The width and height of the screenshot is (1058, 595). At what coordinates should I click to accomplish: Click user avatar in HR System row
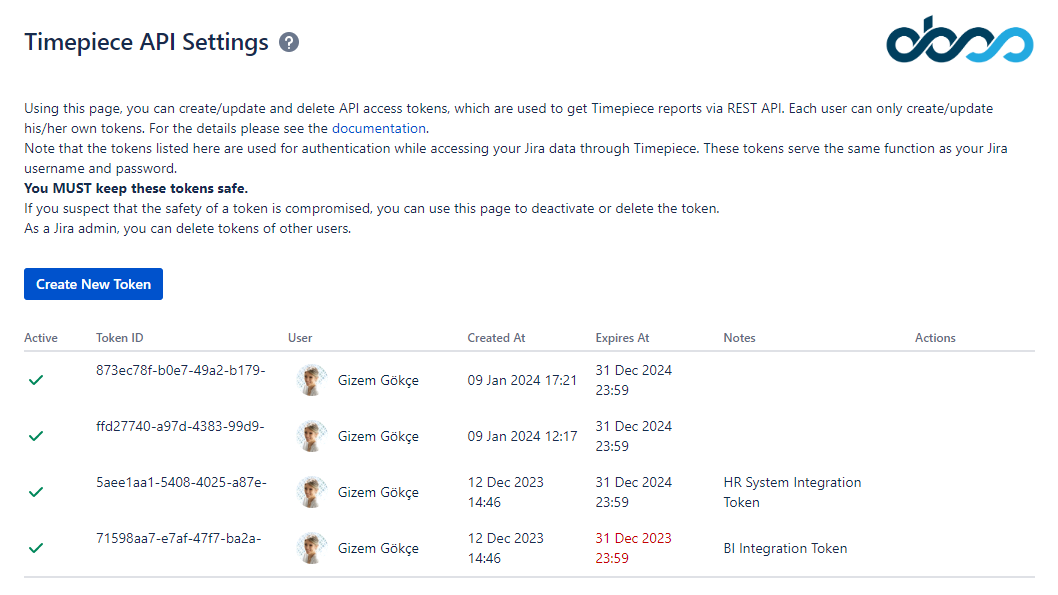pos(312,492)
